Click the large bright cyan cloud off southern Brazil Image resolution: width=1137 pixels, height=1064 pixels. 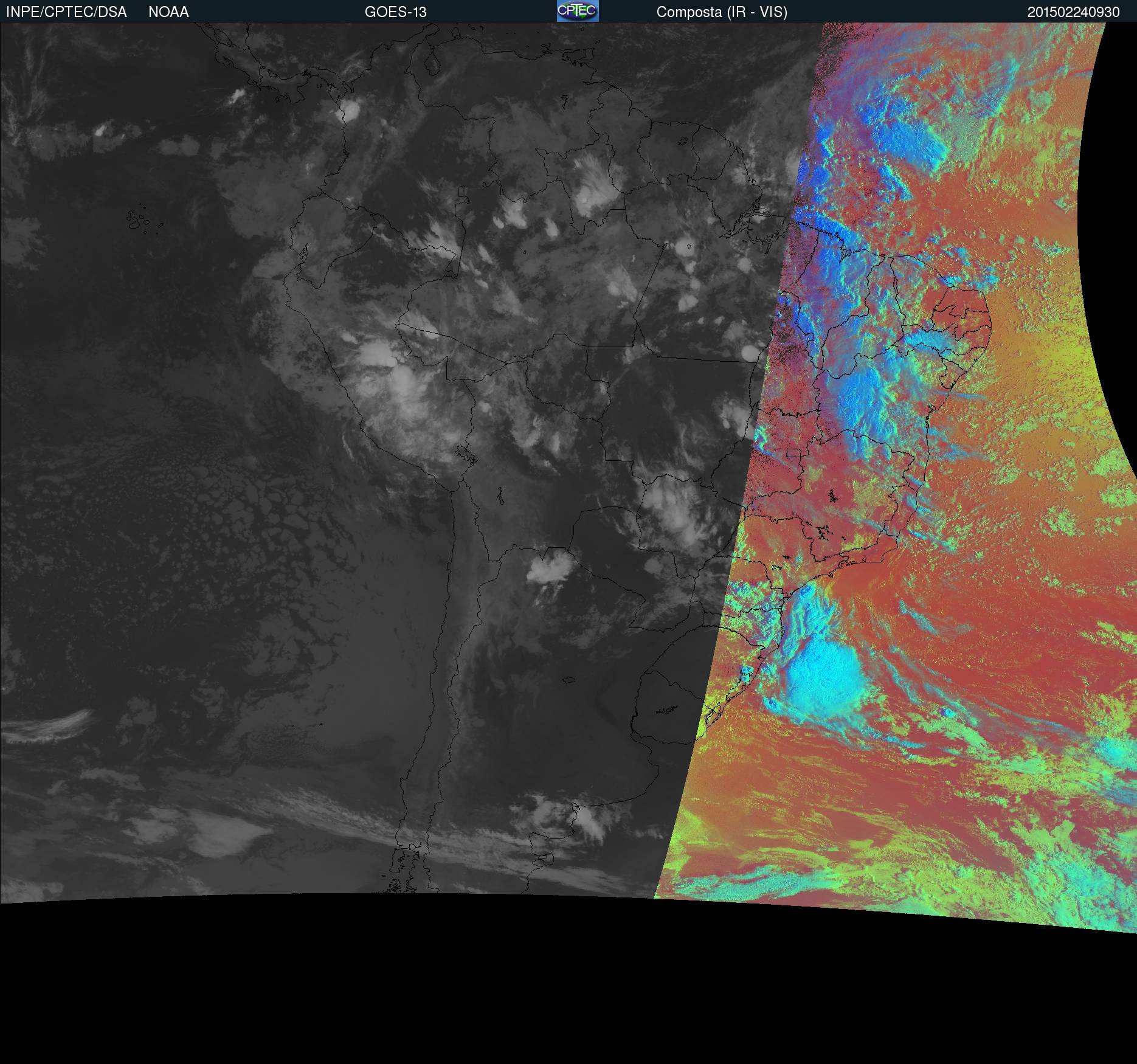pyautogui.click(x=824, y=672)
